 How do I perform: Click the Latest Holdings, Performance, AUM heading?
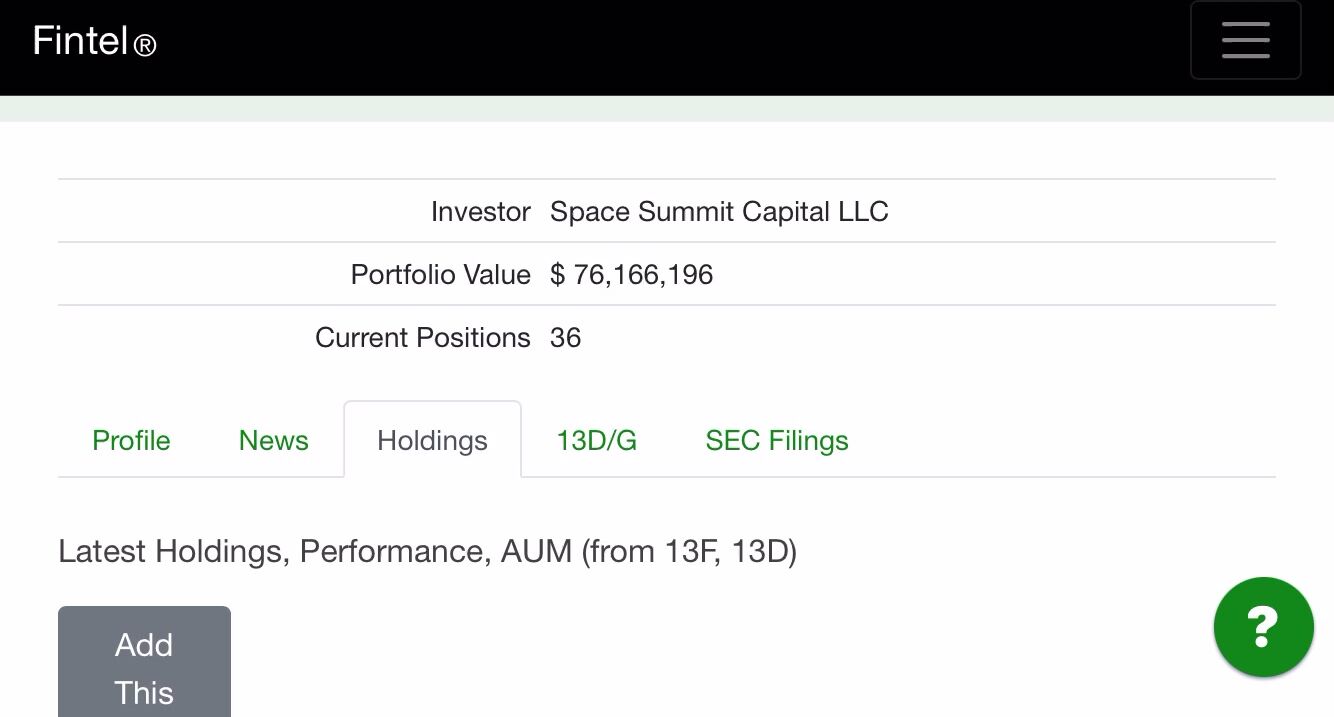[427, 551]
